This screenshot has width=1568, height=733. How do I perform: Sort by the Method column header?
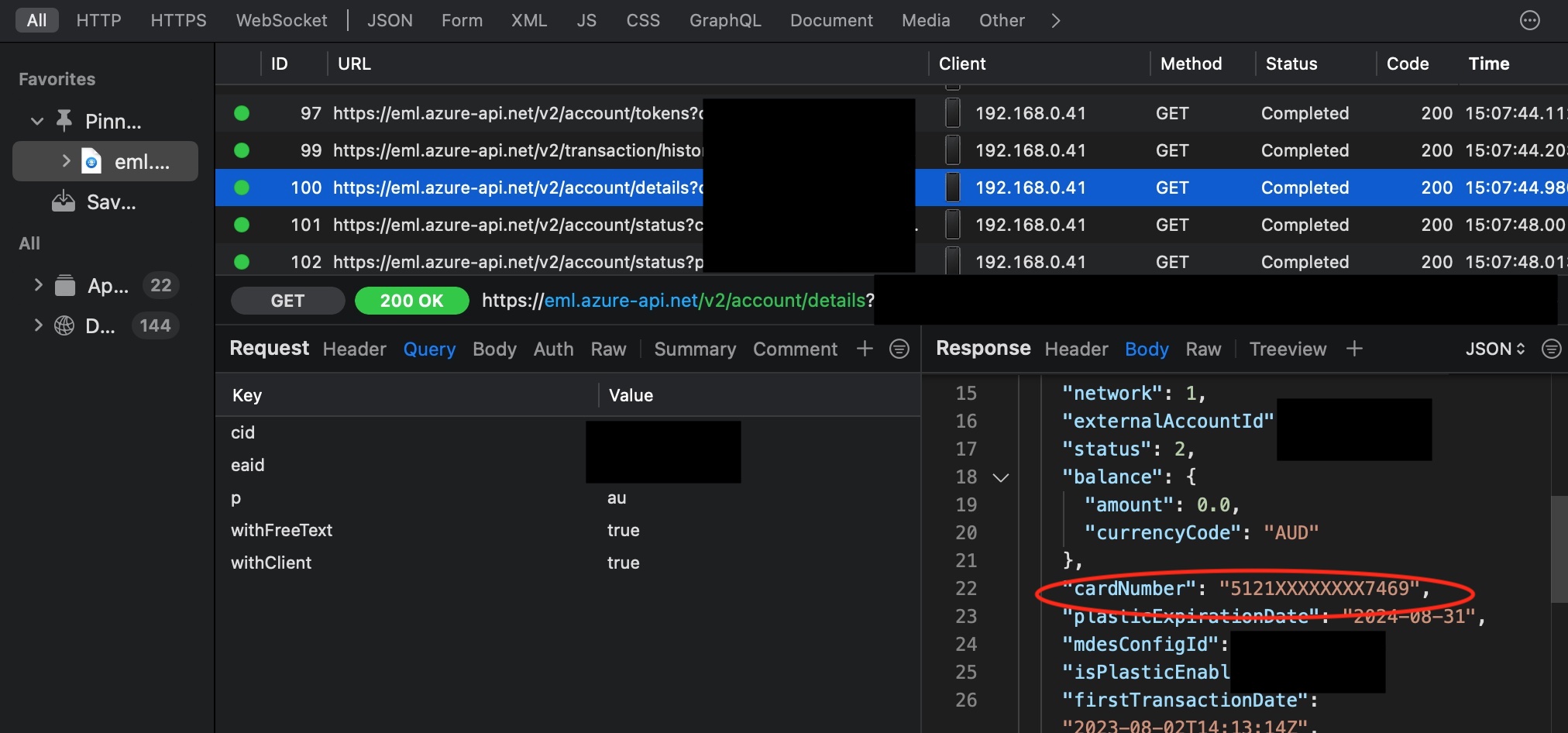[1191, 64]
